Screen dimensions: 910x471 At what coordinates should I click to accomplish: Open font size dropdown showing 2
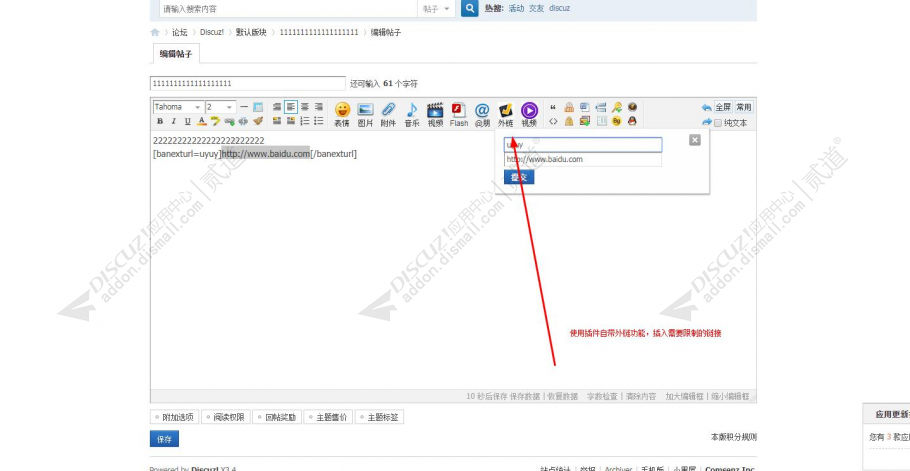pyautogui.click(x=221, y=107)
